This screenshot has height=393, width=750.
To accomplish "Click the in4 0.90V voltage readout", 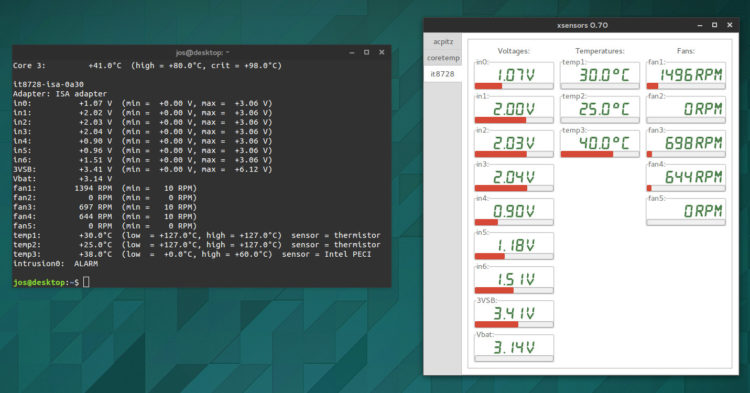I will [x=514, y=211].
